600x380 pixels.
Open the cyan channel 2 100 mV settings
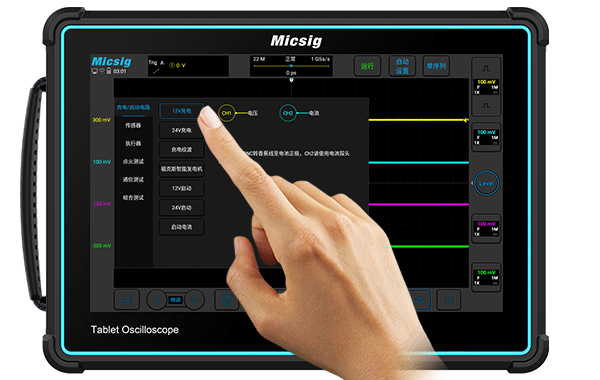point(486,137)
